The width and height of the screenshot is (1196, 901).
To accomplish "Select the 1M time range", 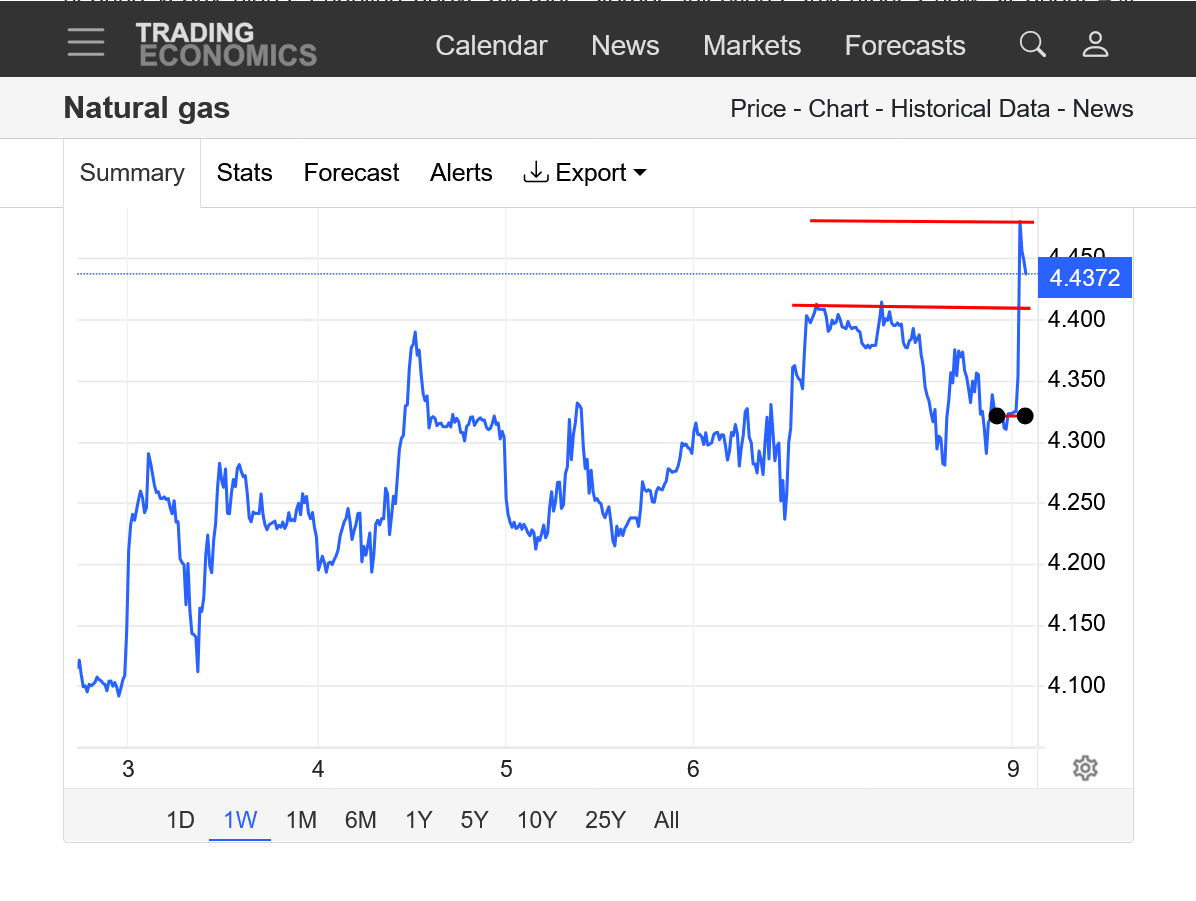I will pos(301,820).
